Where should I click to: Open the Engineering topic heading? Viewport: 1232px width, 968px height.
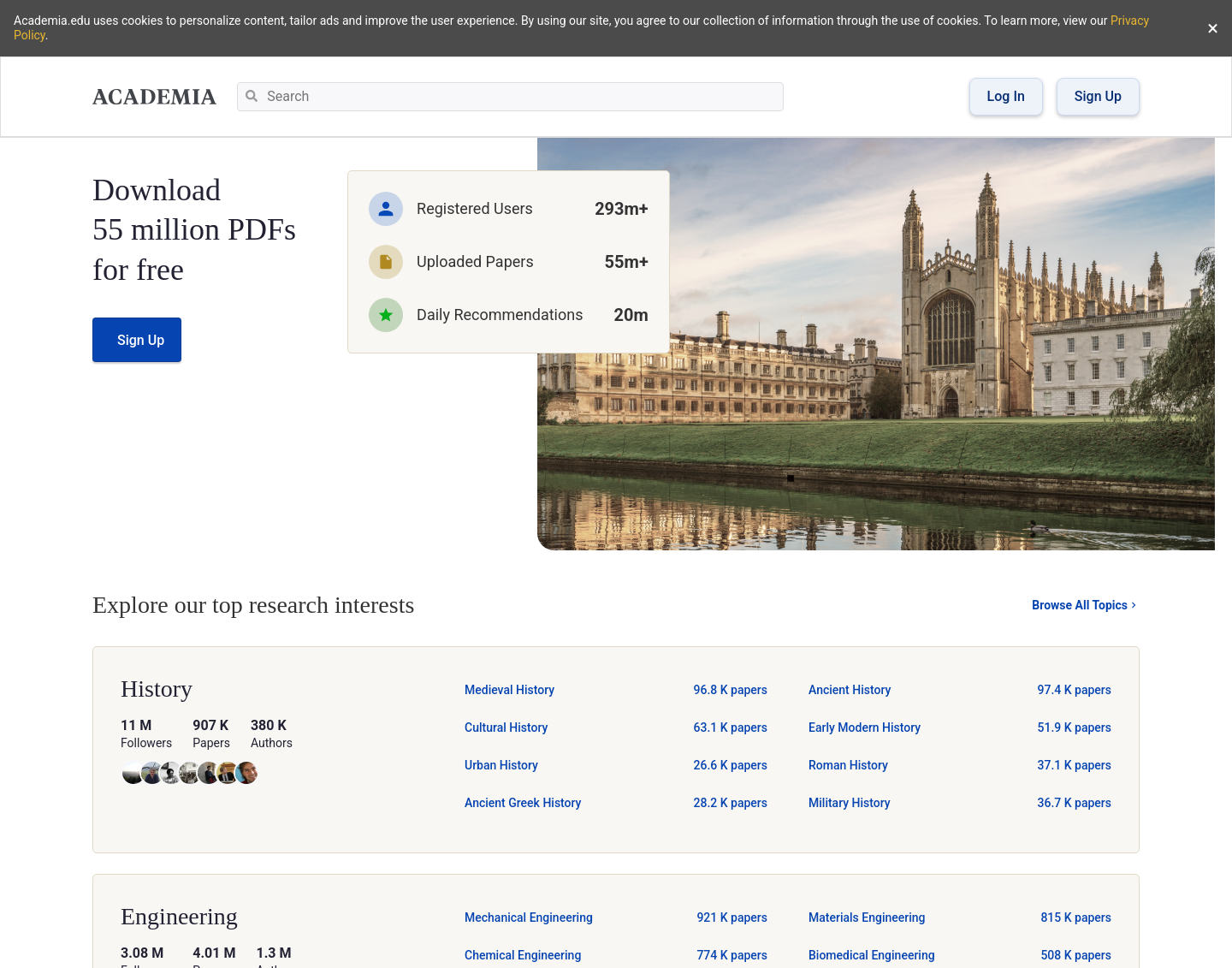tap(179, 917)
